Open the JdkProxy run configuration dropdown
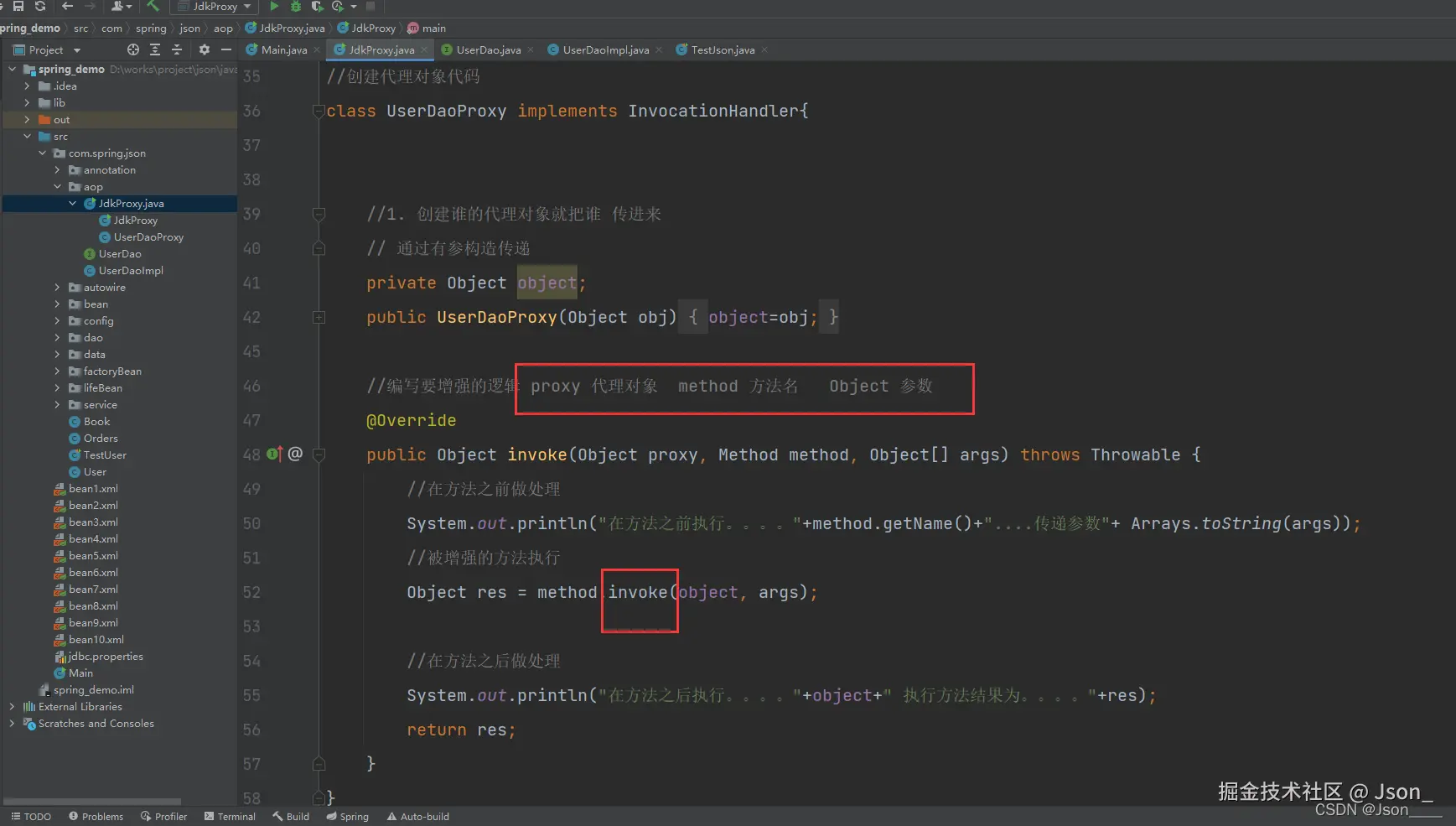This screenshot has height=826, width=1456. tap(215, 6)
